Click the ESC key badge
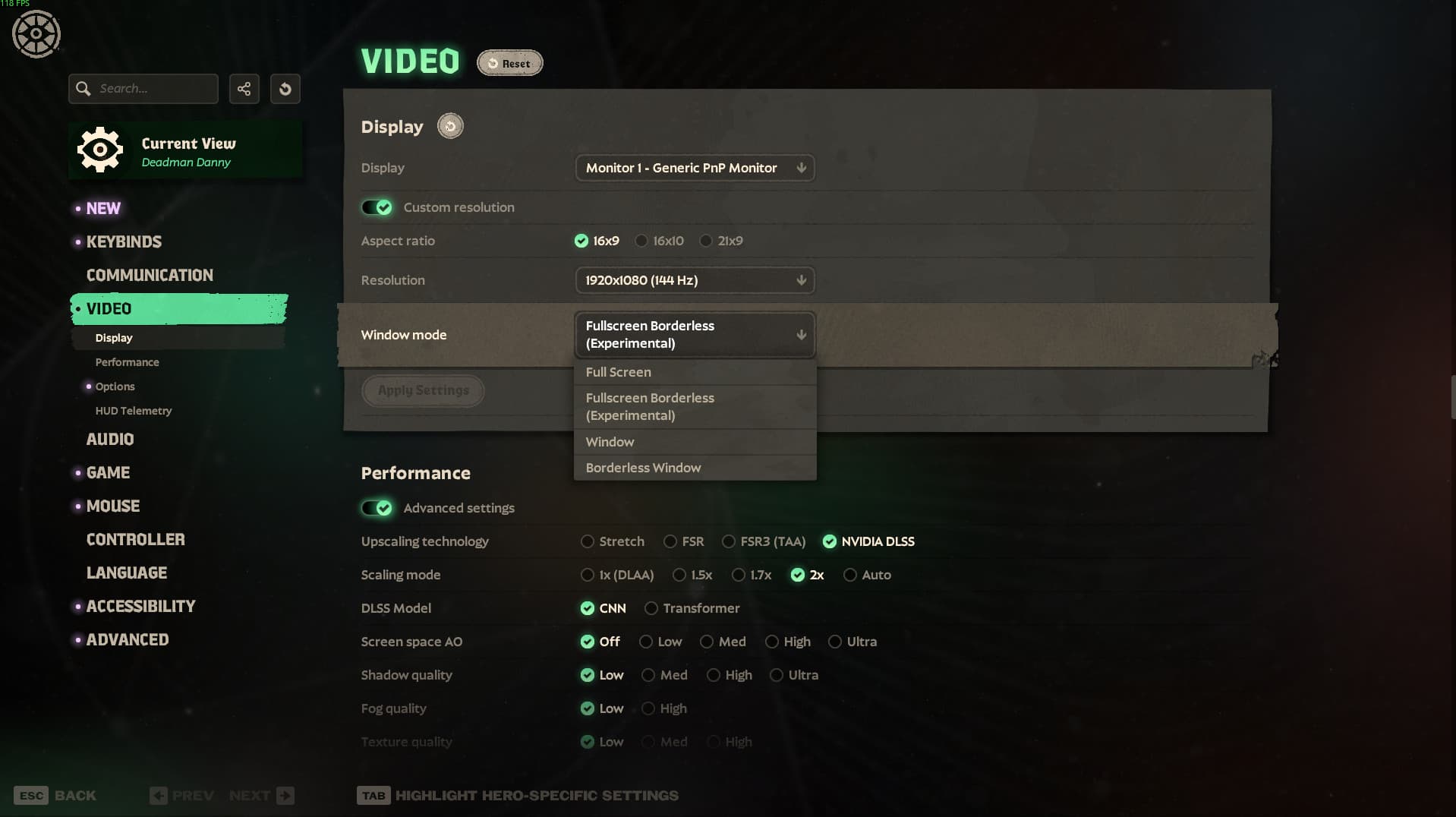The height and width of the screenshot is (817, 1456). pos(31,796)
